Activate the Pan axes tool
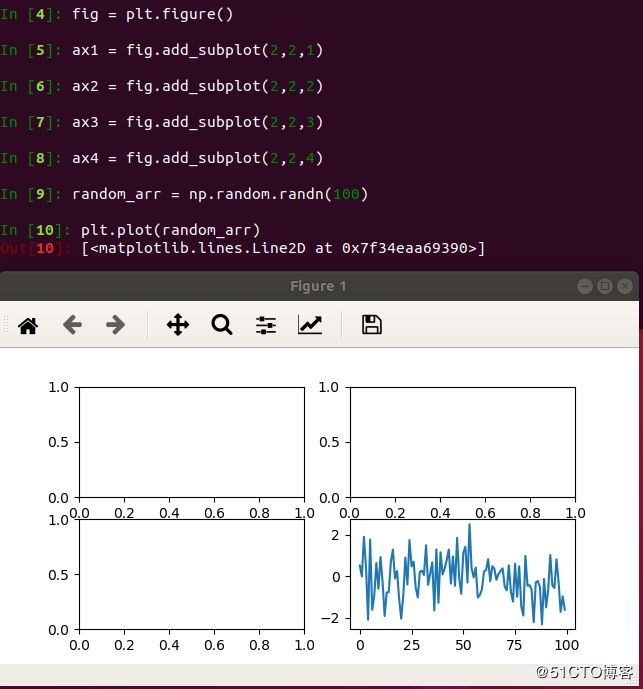643x689 pixels. tap(178, 325)
